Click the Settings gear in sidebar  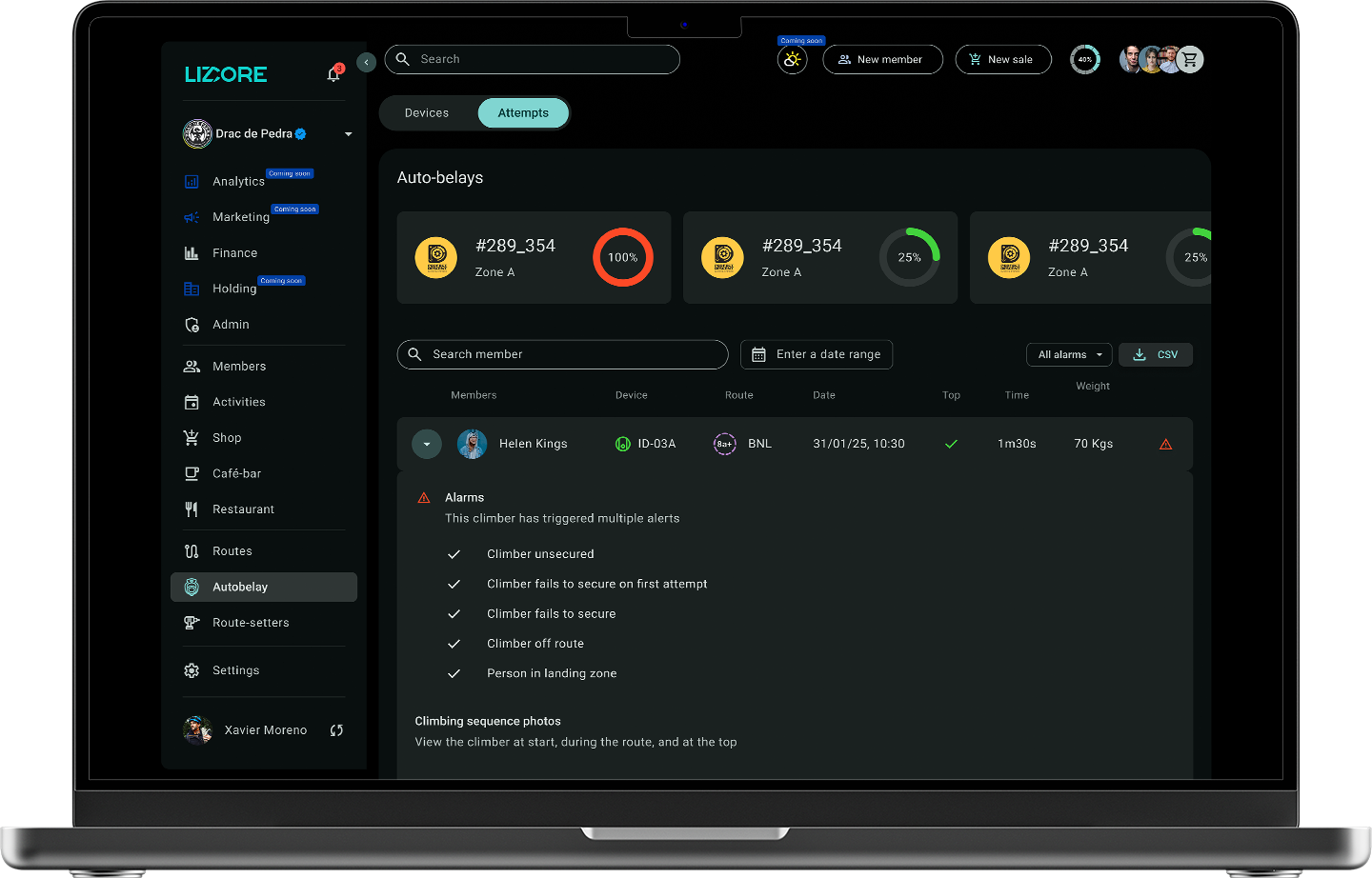coord(192,670)
